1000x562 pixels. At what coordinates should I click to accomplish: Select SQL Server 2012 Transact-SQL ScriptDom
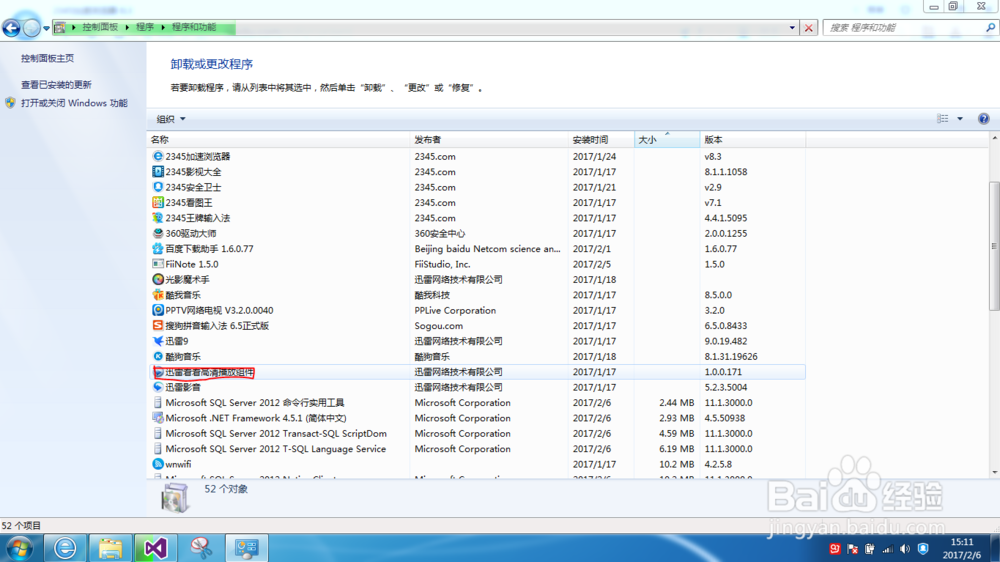click(x=276, y=433)
